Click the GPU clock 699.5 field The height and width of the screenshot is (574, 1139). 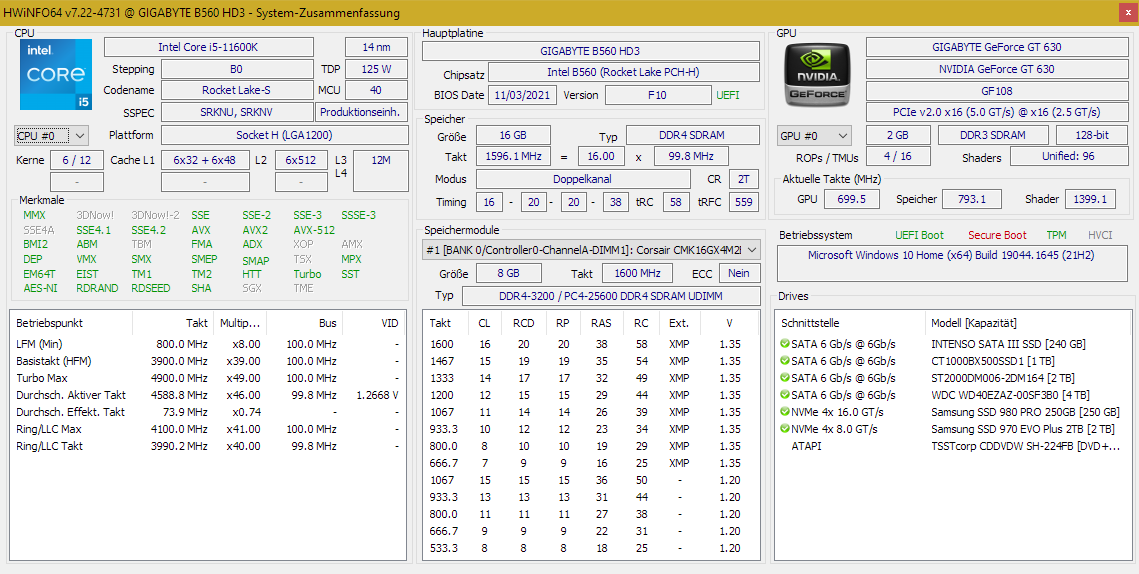(851, 199)
